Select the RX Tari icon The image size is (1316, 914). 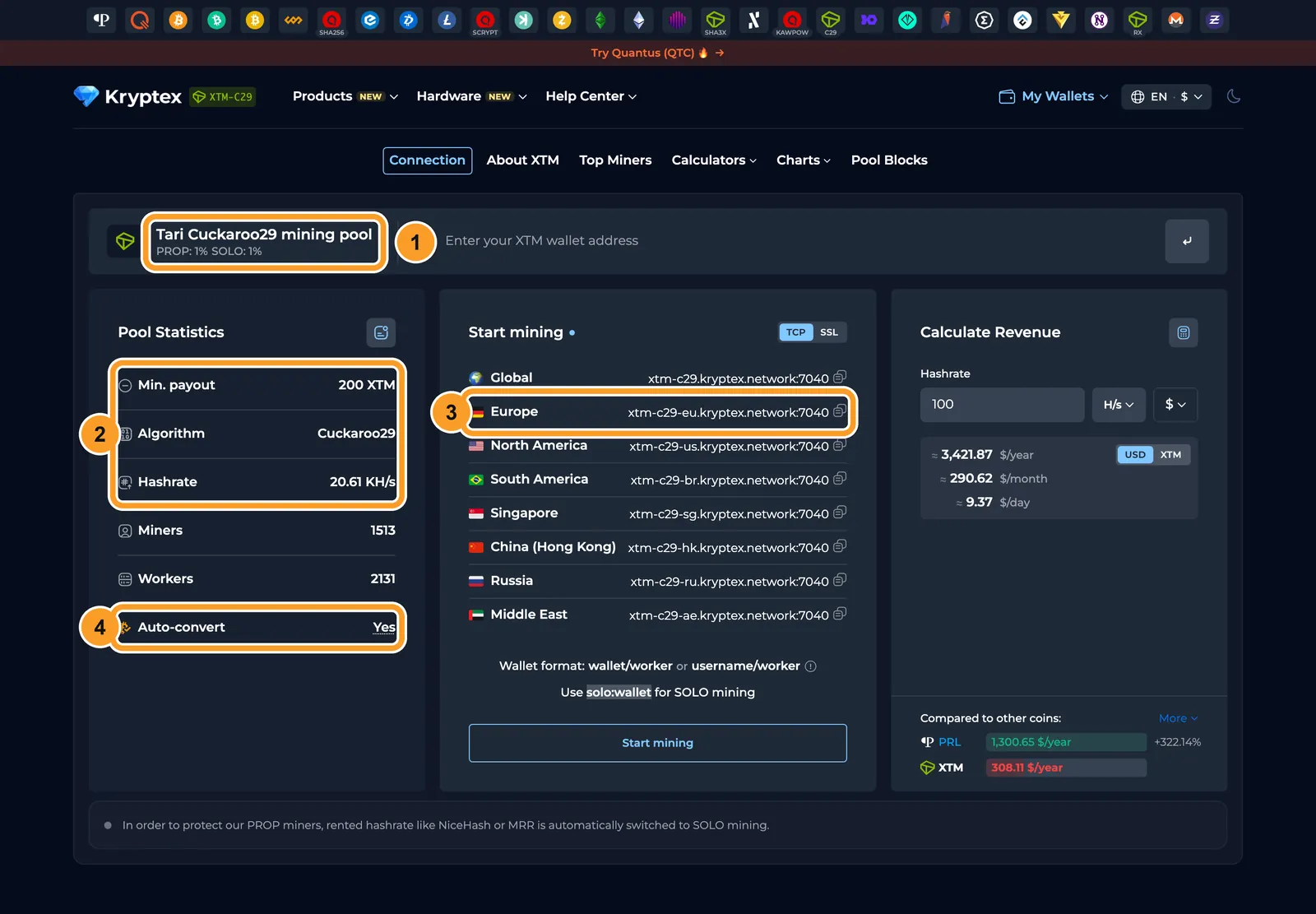[1138, 21]
